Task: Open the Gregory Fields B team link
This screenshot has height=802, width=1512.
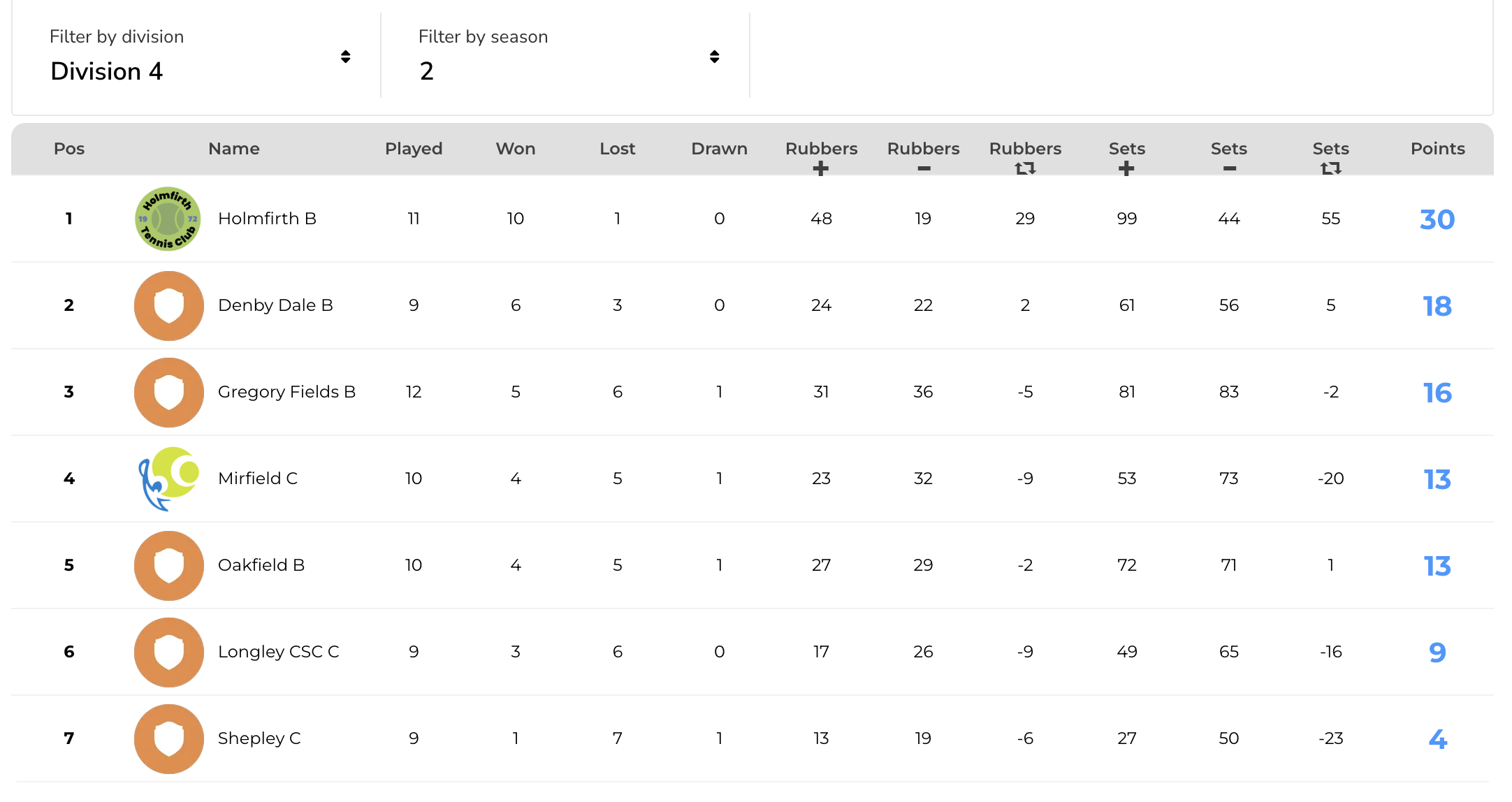Action: point(286,392)
